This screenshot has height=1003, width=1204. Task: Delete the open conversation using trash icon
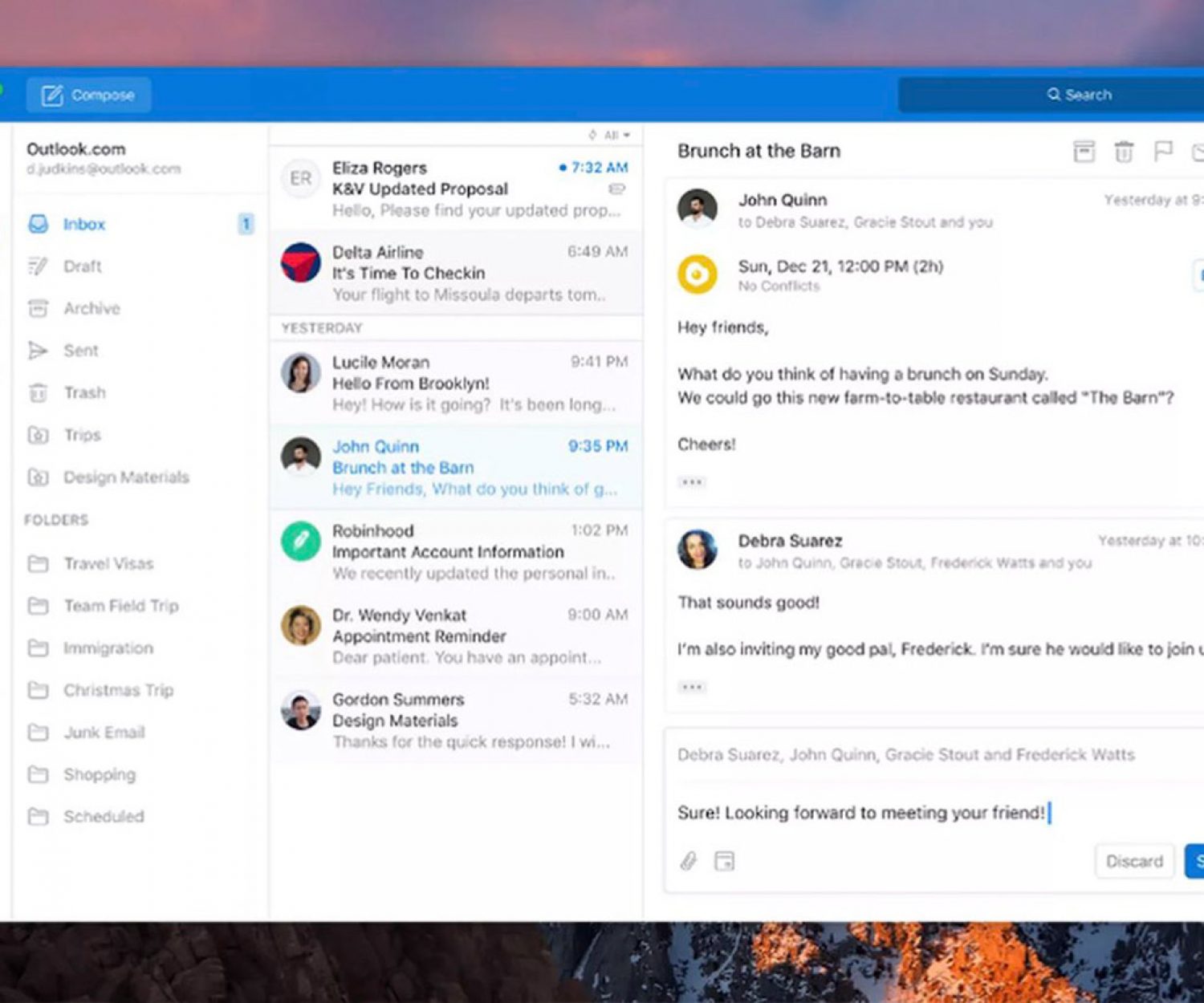click(x=1124, y=151)
